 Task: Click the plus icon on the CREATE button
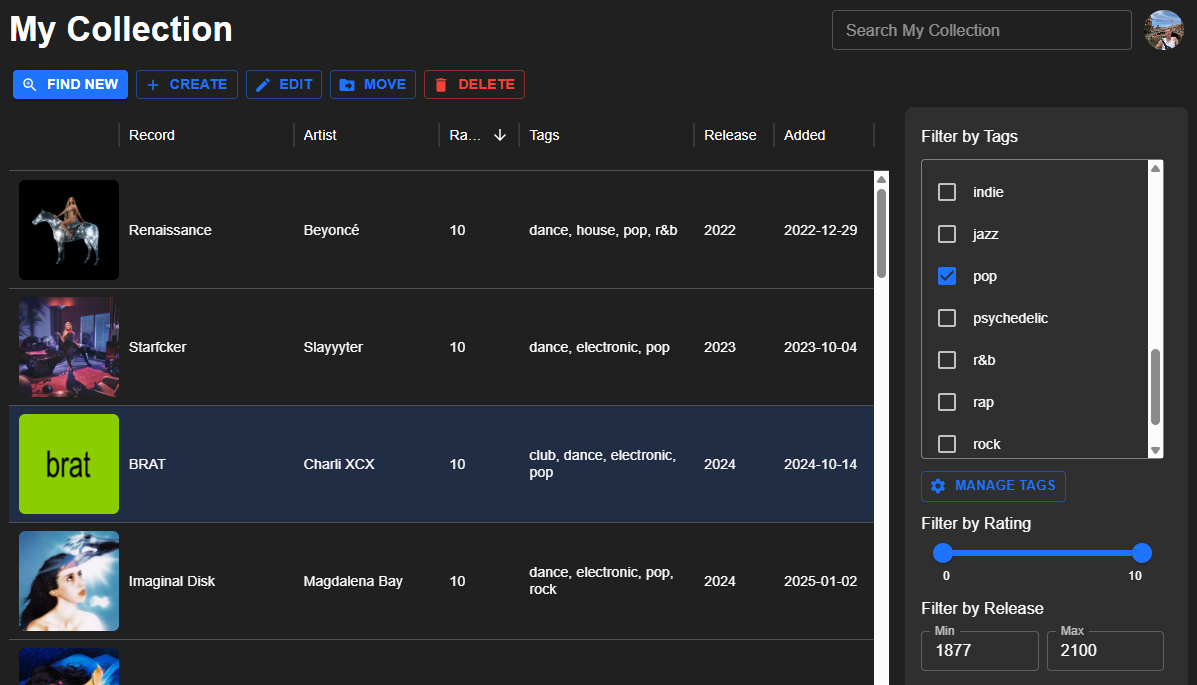pos(150,84)
